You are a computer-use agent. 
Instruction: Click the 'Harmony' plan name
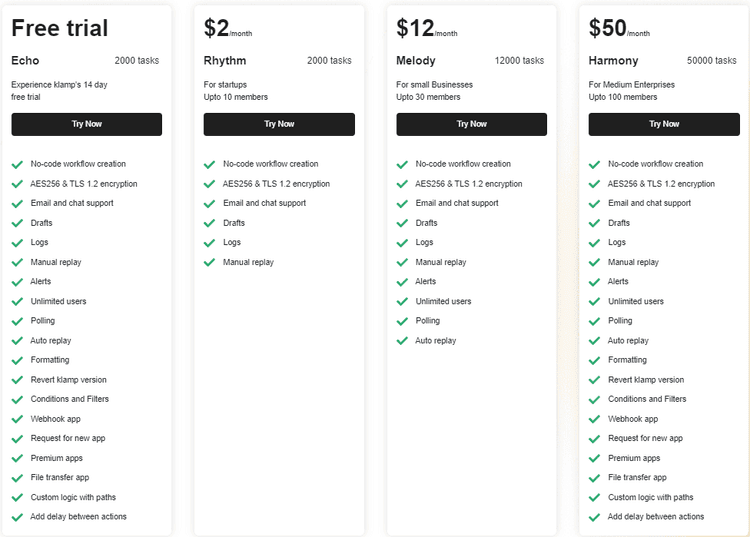click(614, 61)
